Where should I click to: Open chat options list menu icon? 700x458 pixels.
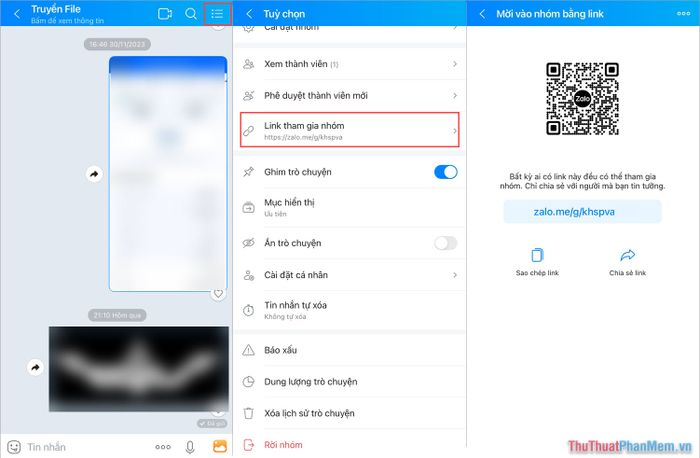tap(217, 14)
